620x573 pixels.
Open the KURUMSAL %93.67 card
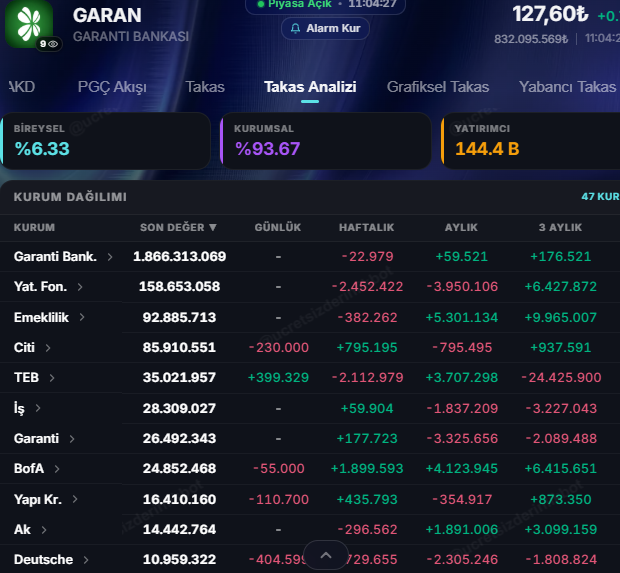325,141
